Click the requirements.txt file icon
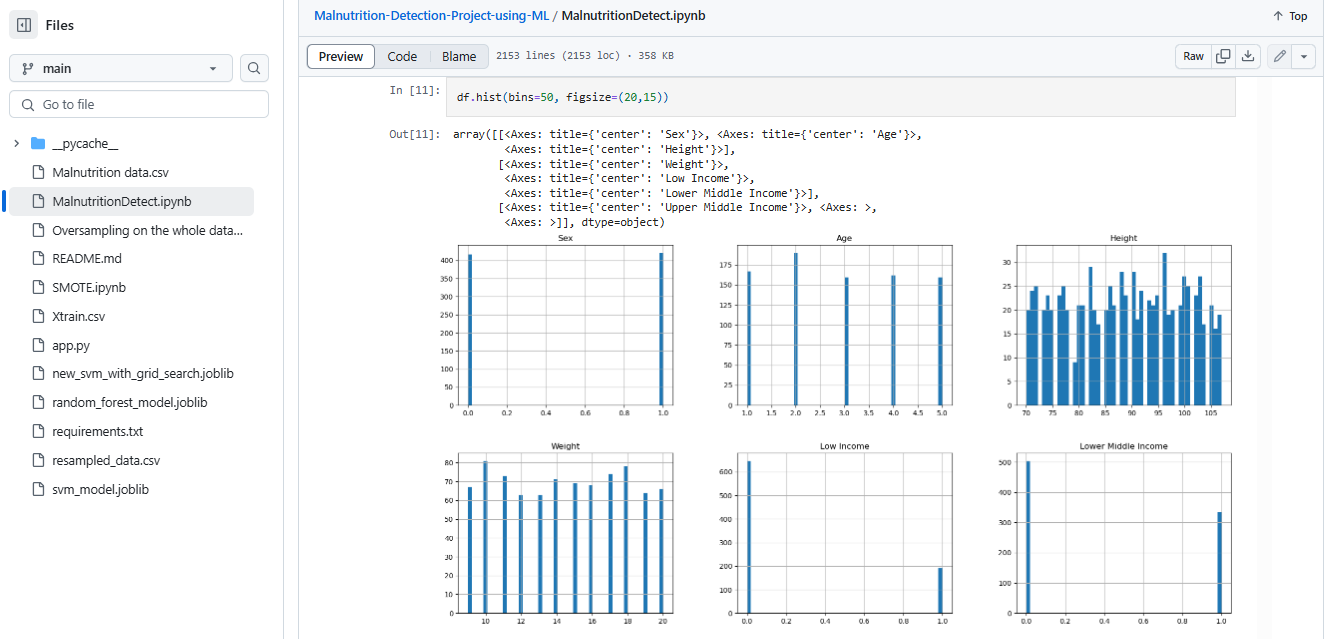1330x639 pixels. point(38,431)
